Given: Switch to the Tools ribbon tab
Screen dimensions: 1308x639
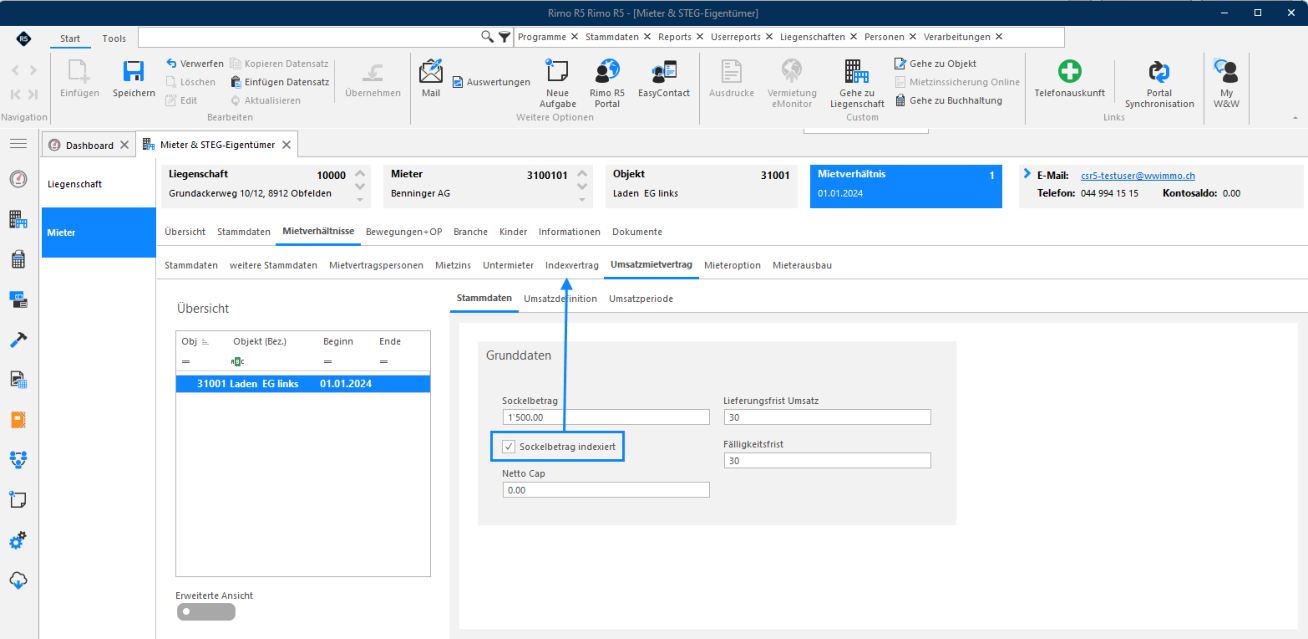Looking at the screenshot, I should coord(114,38).
